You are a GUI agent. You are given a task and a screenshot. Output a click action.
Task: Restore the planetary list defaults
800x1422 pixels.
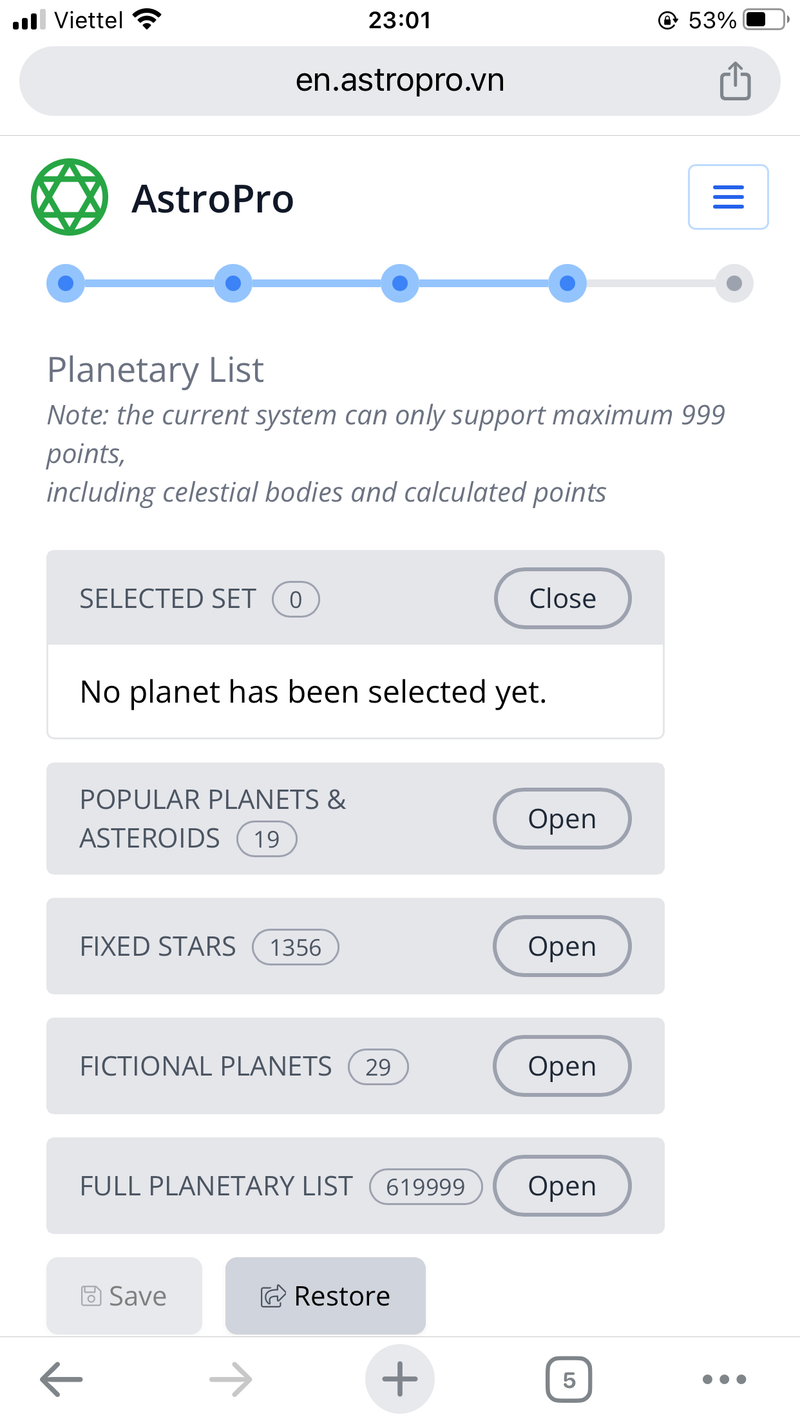pos(325,1295)
